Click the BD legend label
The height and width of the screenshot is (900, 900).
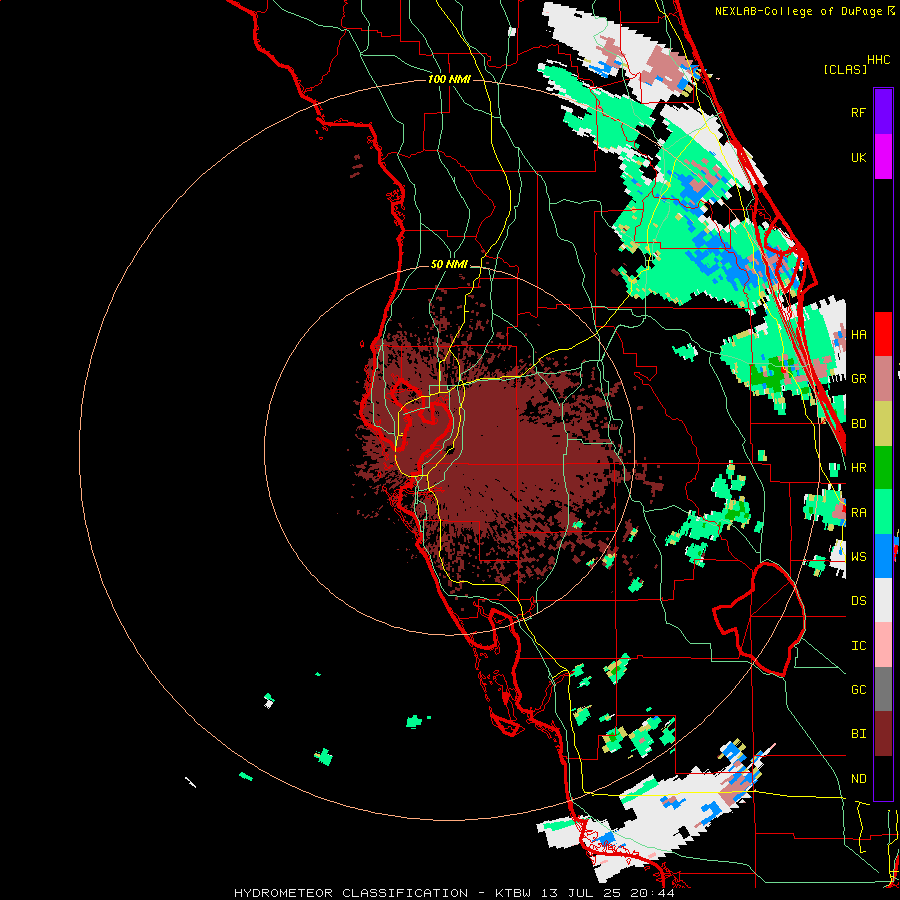[858, 424]
